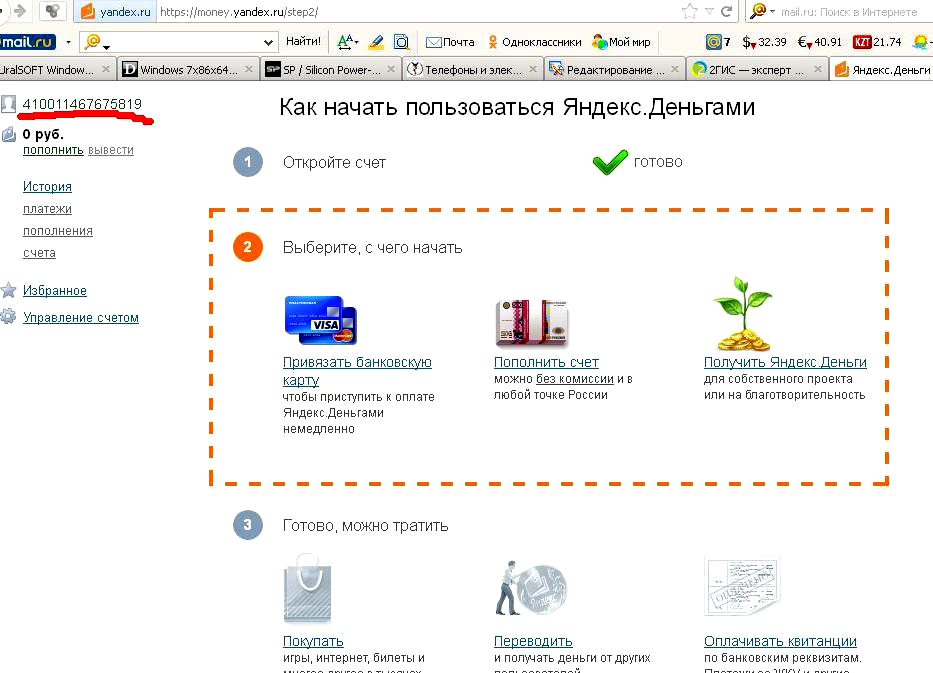Close the 2ГИС — эксперт tab

(x=818, y=70)
